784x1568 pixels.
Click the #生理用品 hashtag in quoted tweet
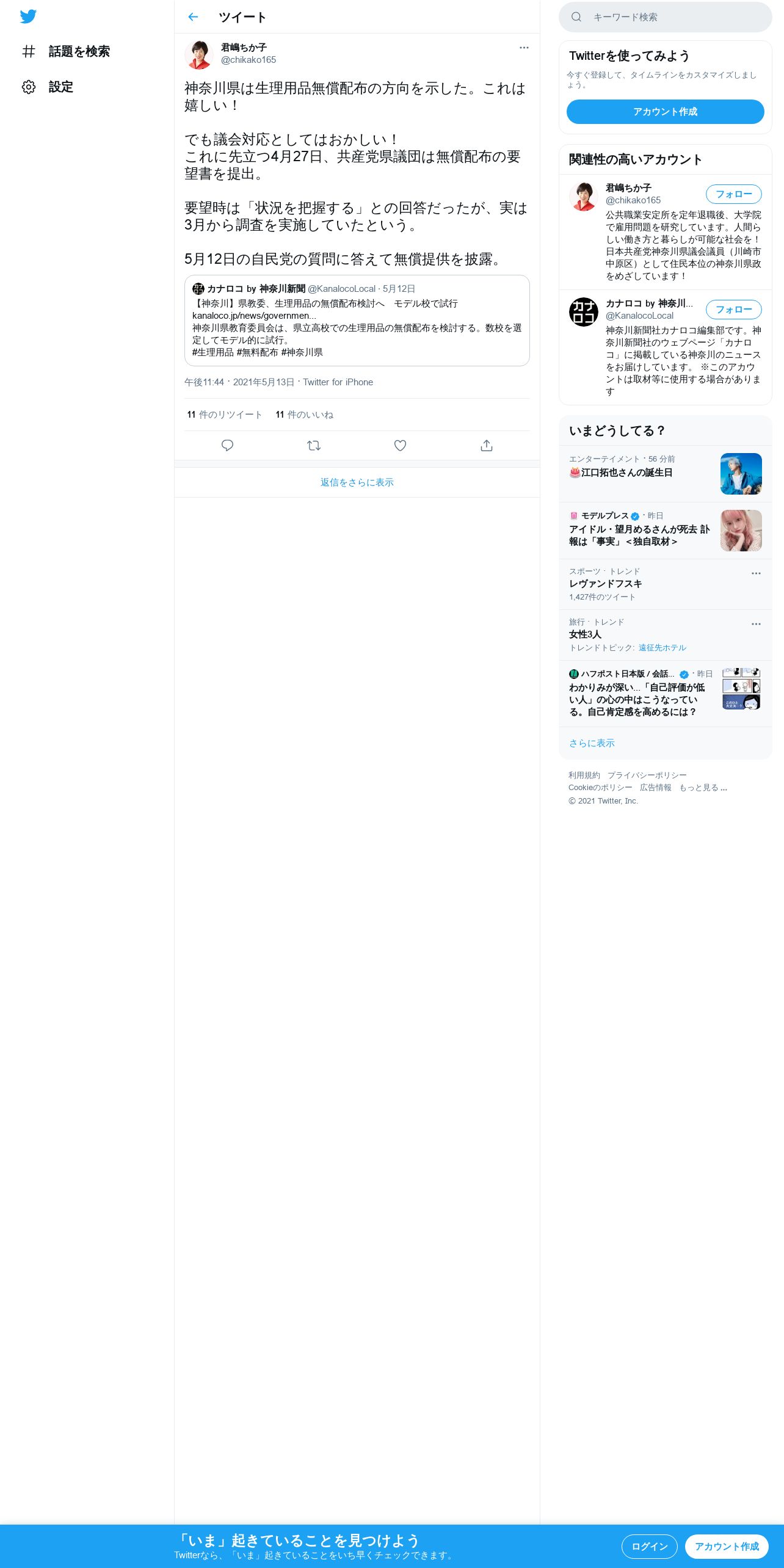click(213, 352)
